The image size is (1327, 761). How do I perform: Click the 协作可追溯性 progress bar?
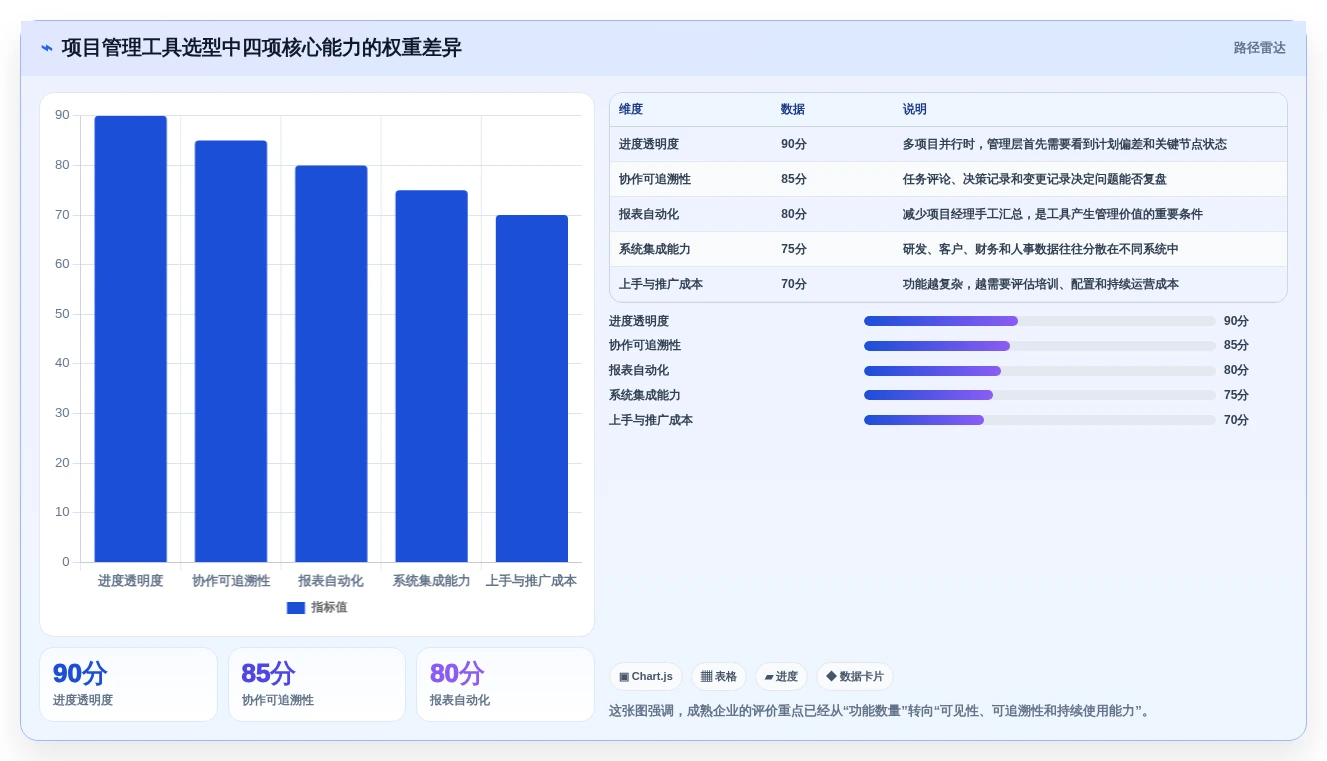1040,346
